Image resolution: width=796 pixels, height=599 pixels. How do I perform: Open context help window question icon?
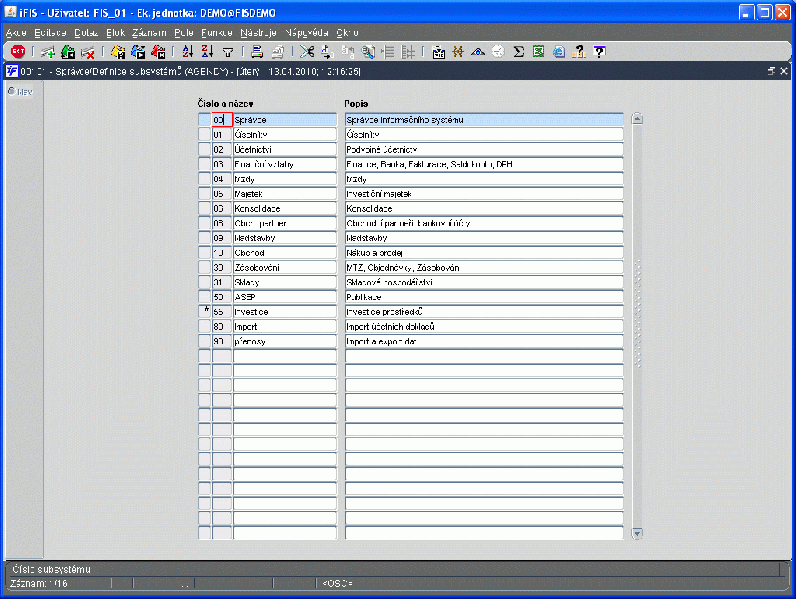coord(599,51)
